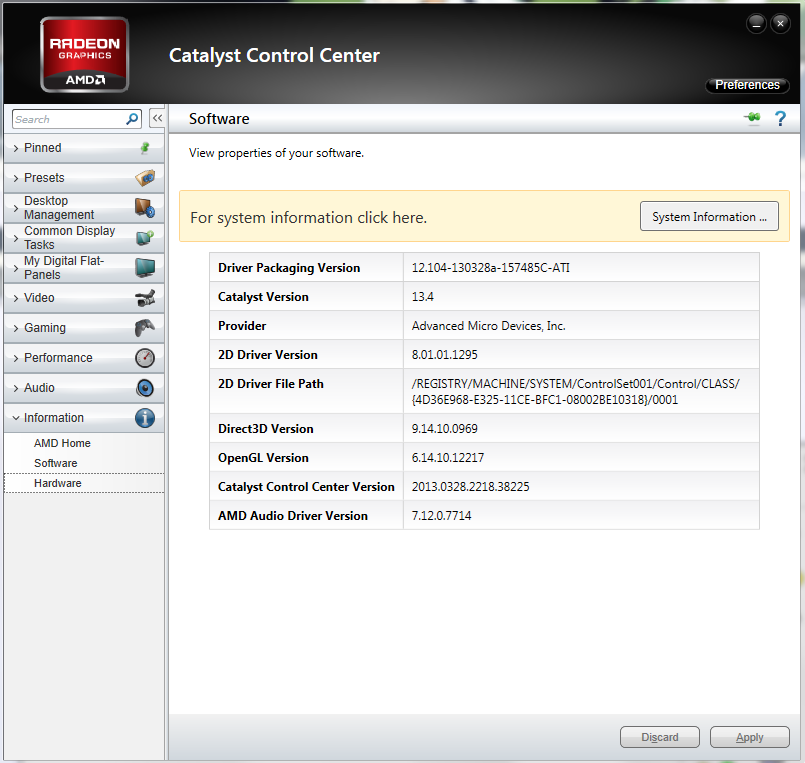The height and width of the screenshot is (763, 805).
Task: Click the Desktop Management icon
Action: click(145, 208)
